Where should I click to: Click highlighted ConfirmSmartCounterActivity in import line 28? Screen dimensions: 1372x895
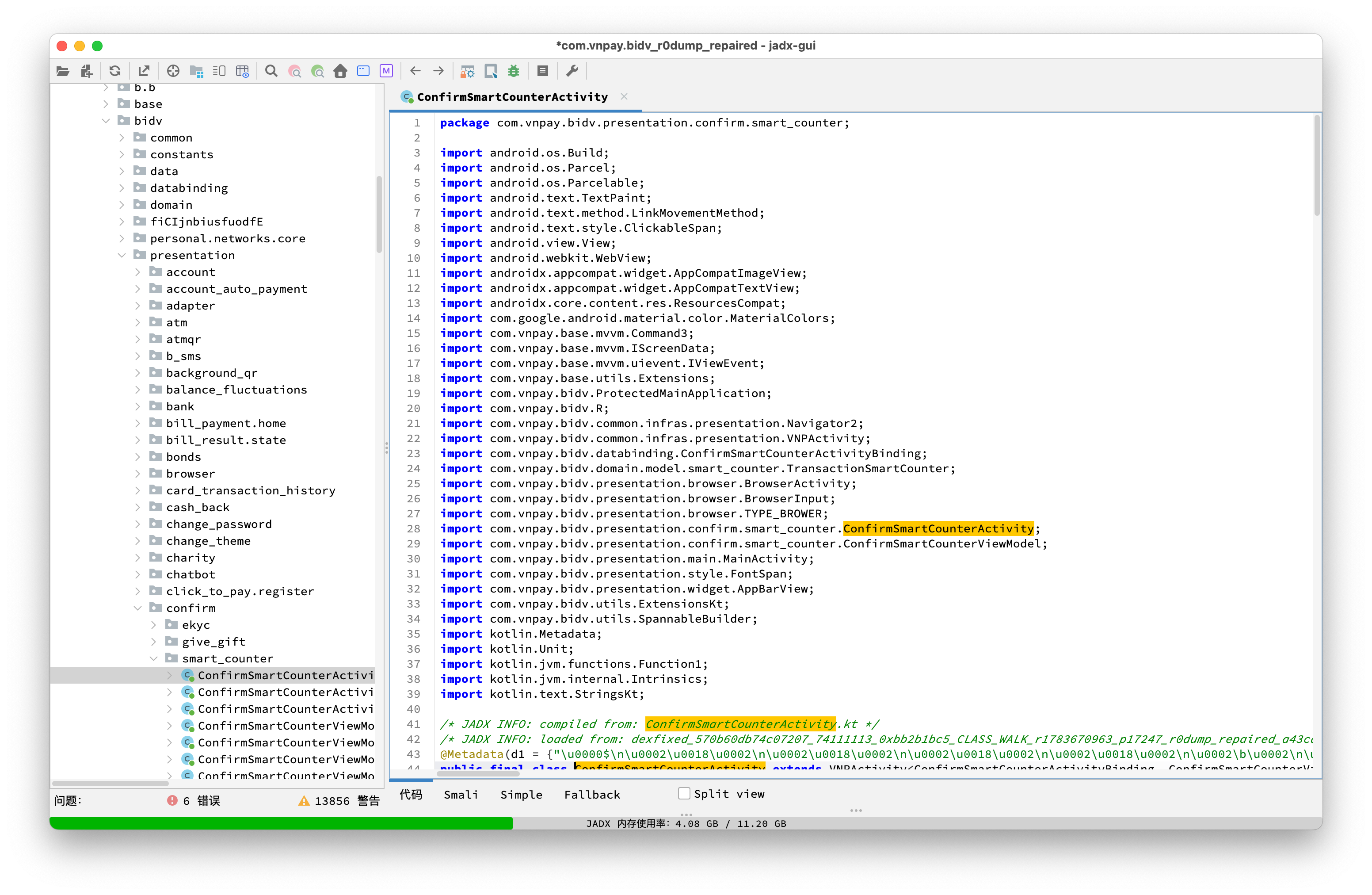[938, 528]
